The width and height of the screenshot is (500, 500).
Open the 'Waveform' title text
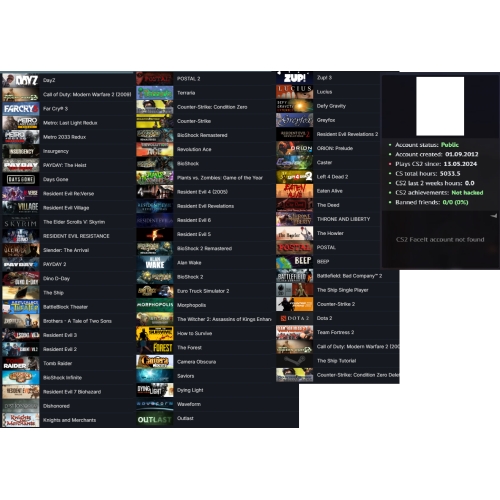coord(189,404)
